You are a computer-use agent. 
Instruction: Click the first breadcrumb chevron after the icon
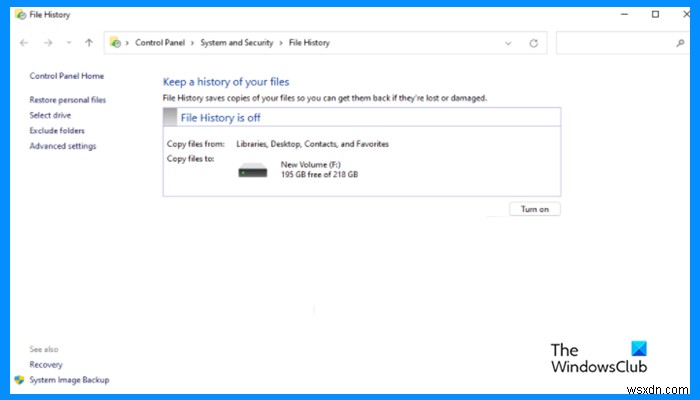click(127, 43)
